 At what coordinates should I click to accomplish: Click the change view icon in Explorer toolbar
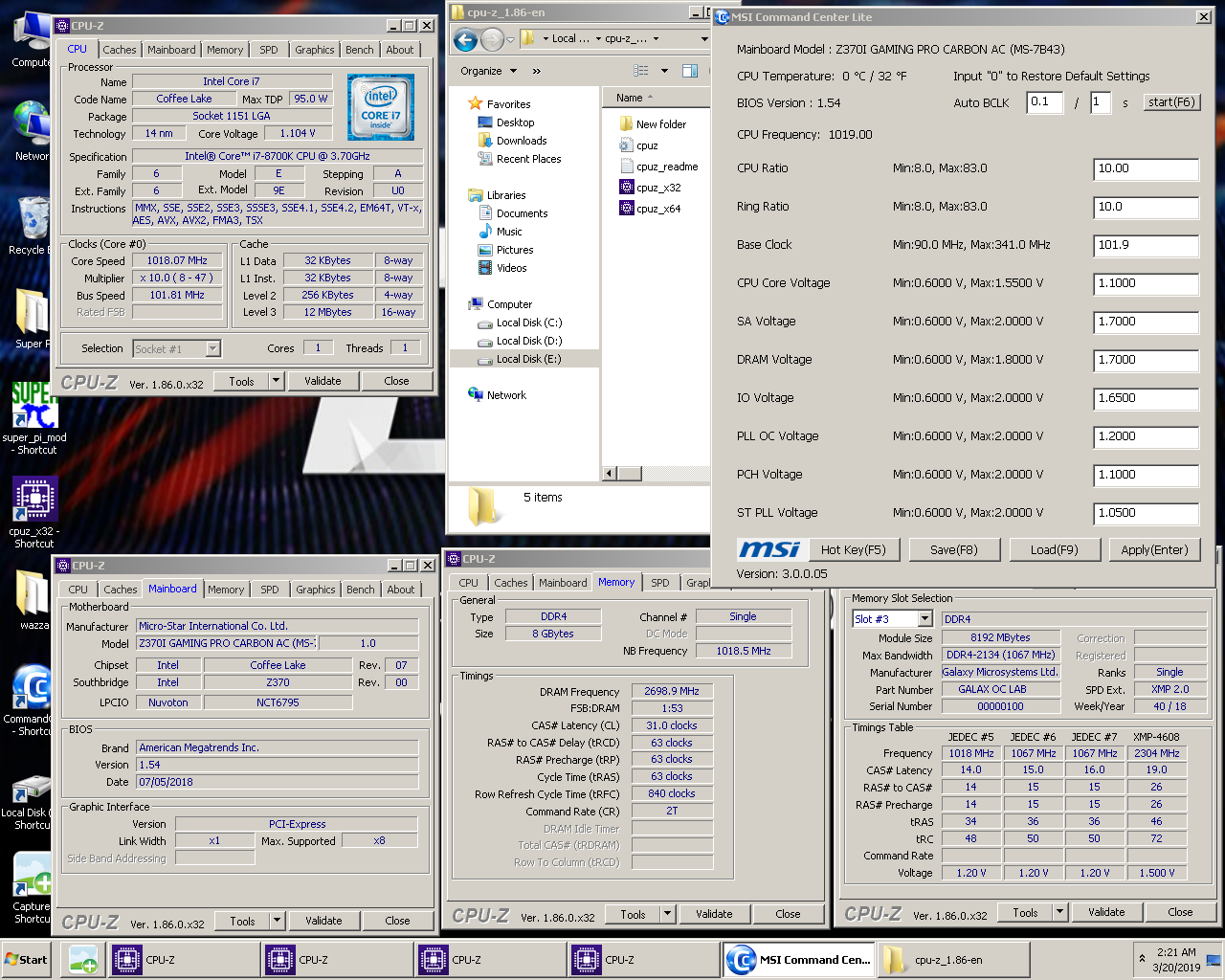641,71
